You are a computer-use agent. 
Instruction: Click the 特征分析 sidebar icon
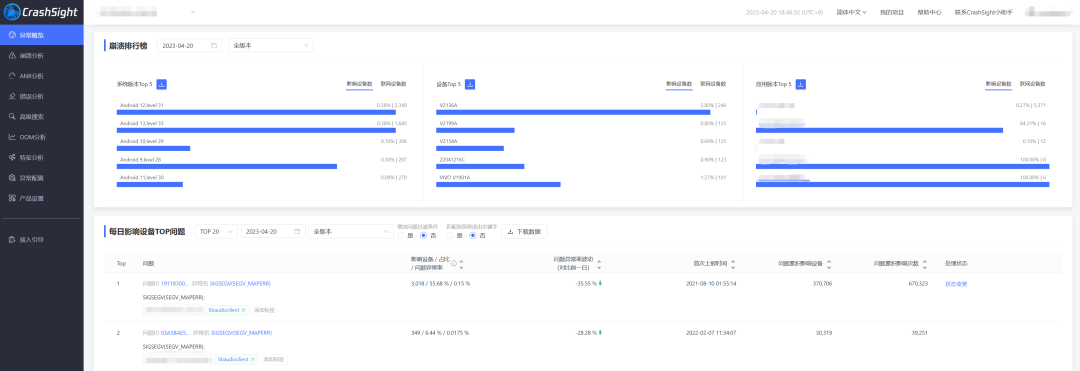(12, 158)
